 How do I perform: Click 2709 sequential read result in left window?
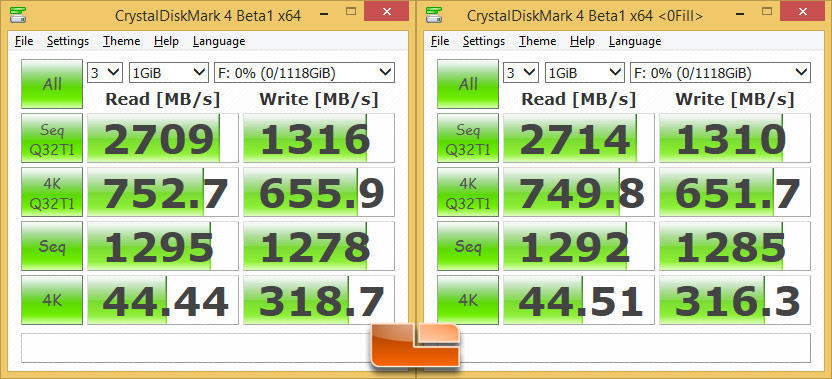(x=163, y=138)
